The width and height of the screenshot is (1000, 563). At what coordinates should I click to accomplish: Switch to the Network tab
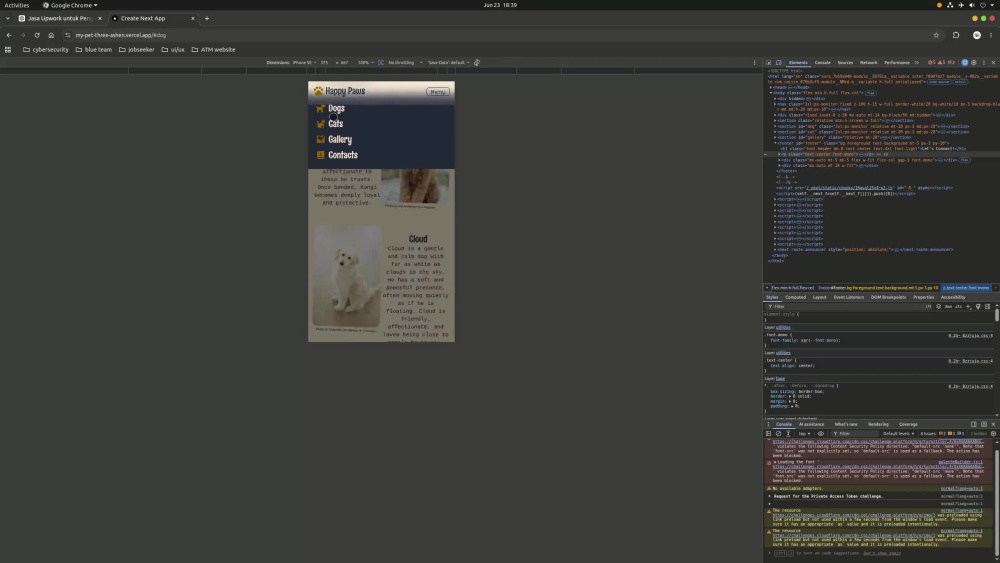(x=869, y=62)
